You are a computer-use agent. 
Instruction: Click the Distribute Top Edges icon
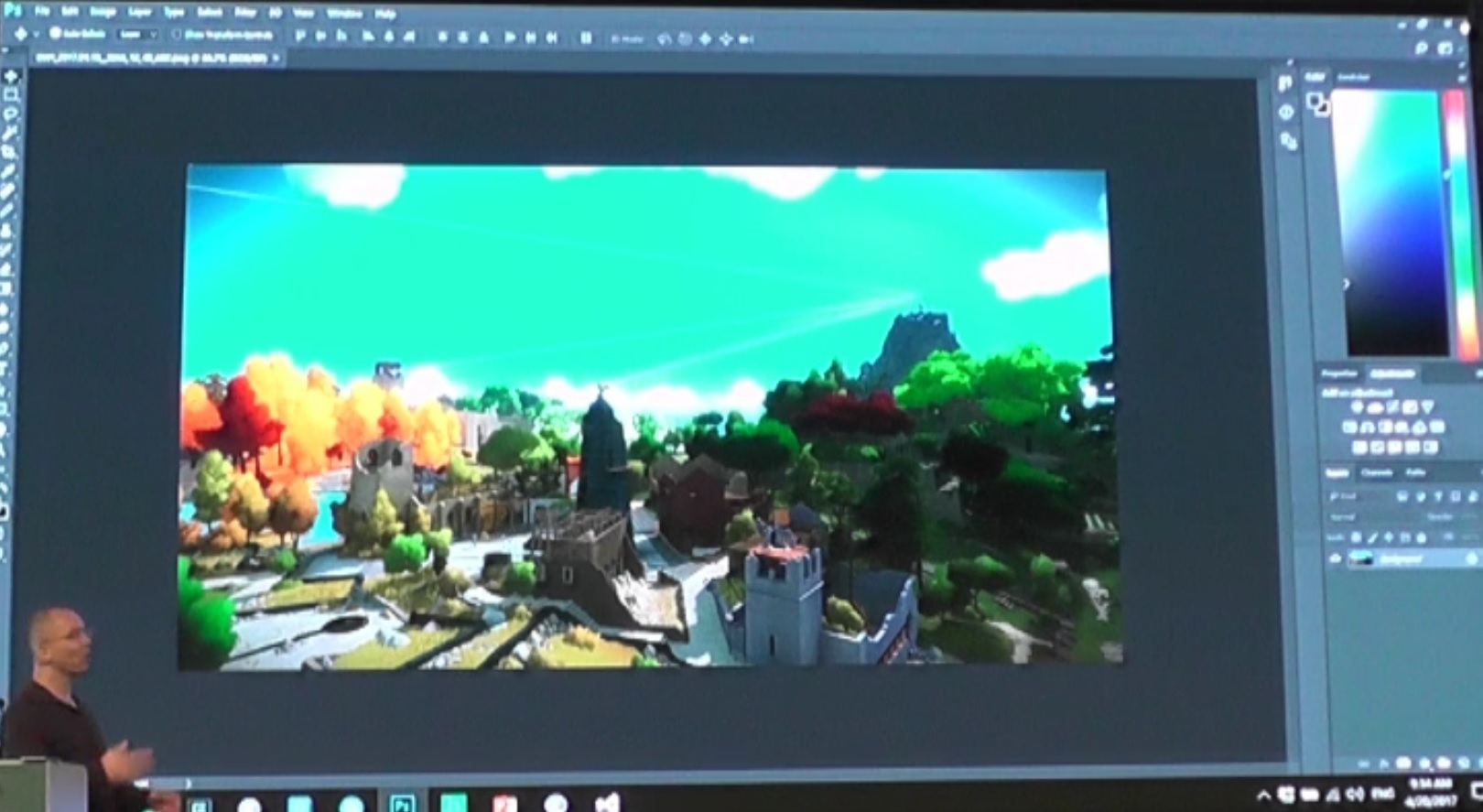click(x=442, y=37)
